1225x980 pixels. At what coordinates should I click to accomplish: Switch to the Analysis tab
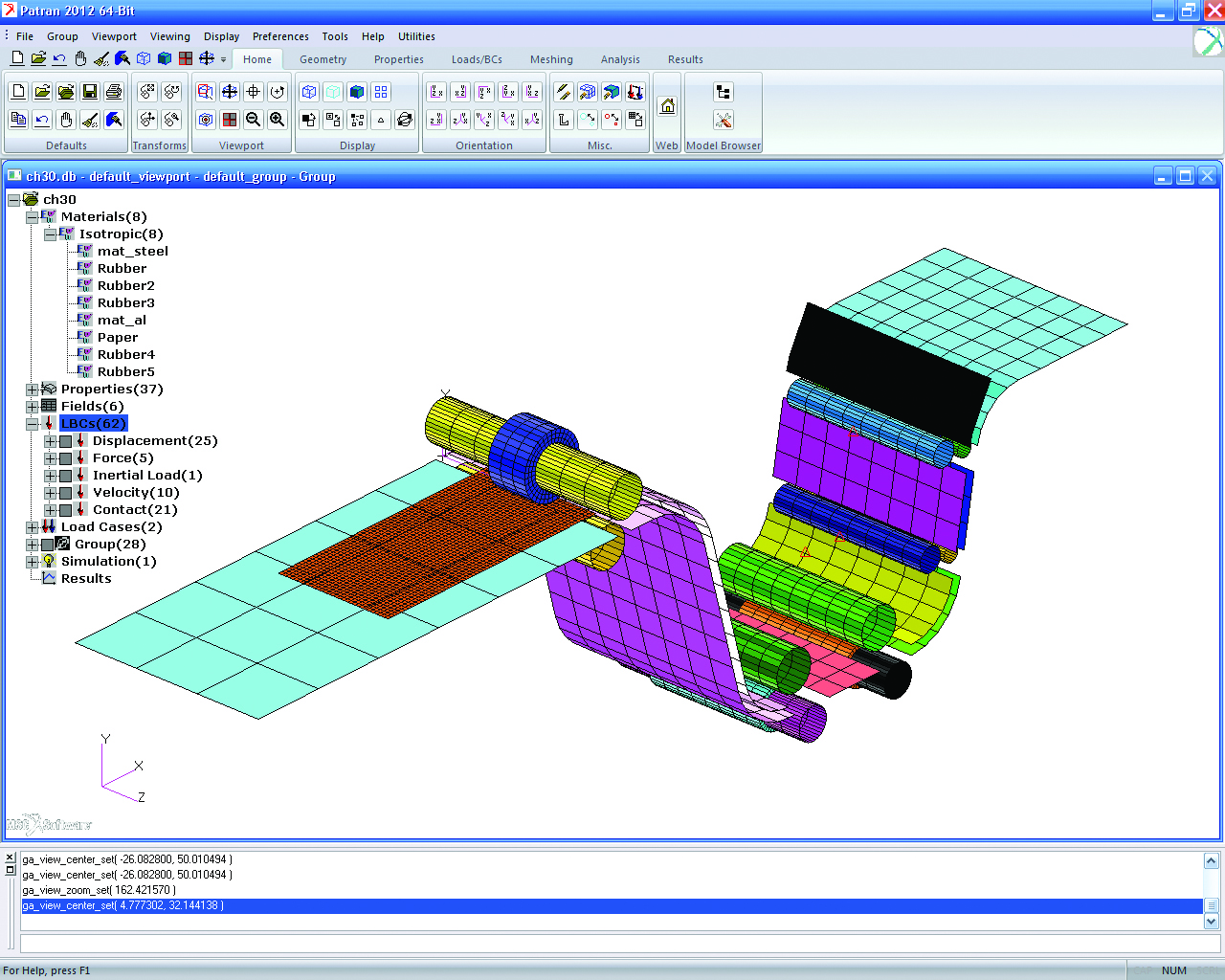pyautogui.click(x=620, y=59)
